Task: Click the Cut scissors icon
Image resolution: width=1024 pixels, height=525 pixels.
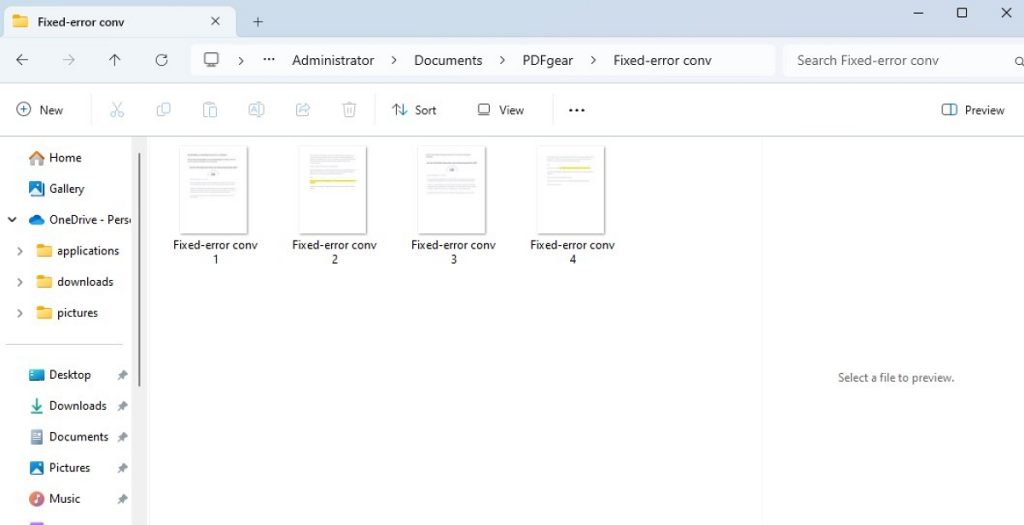Action: pyautogui.click(x=117, y=110)
